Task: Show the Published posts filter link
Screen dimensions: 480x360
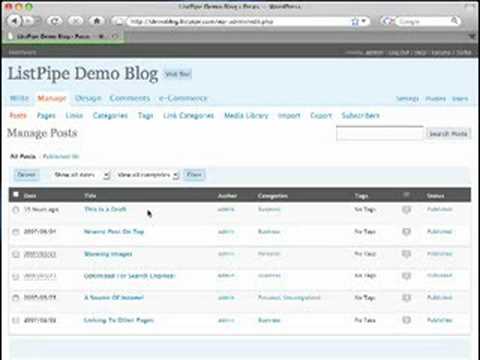Action: (61, 156)
